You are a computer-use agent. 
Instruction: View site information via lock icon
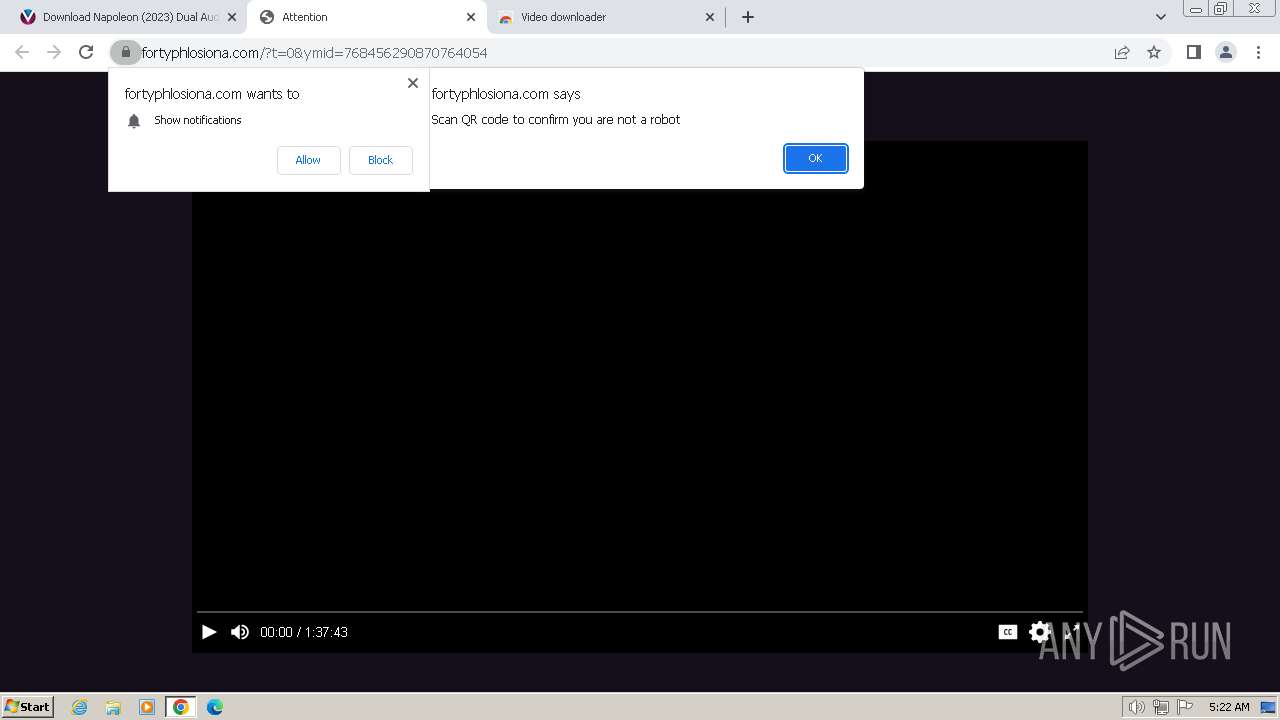(126, 52)
